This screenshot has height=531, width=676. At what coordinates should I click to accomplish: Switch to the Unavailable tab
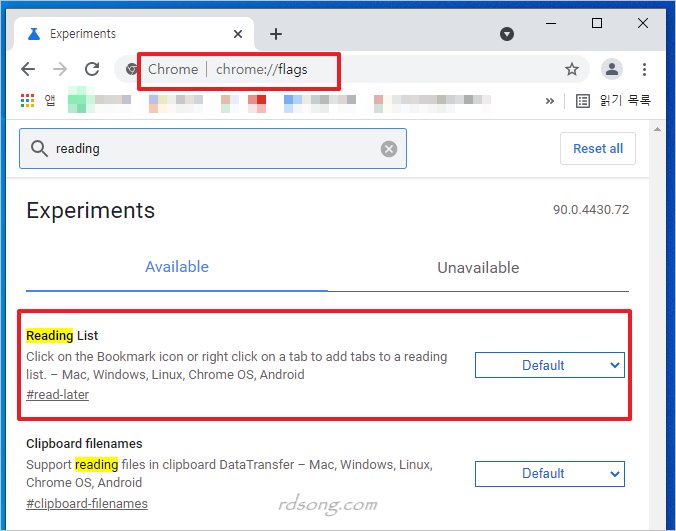tap(478, 268)
